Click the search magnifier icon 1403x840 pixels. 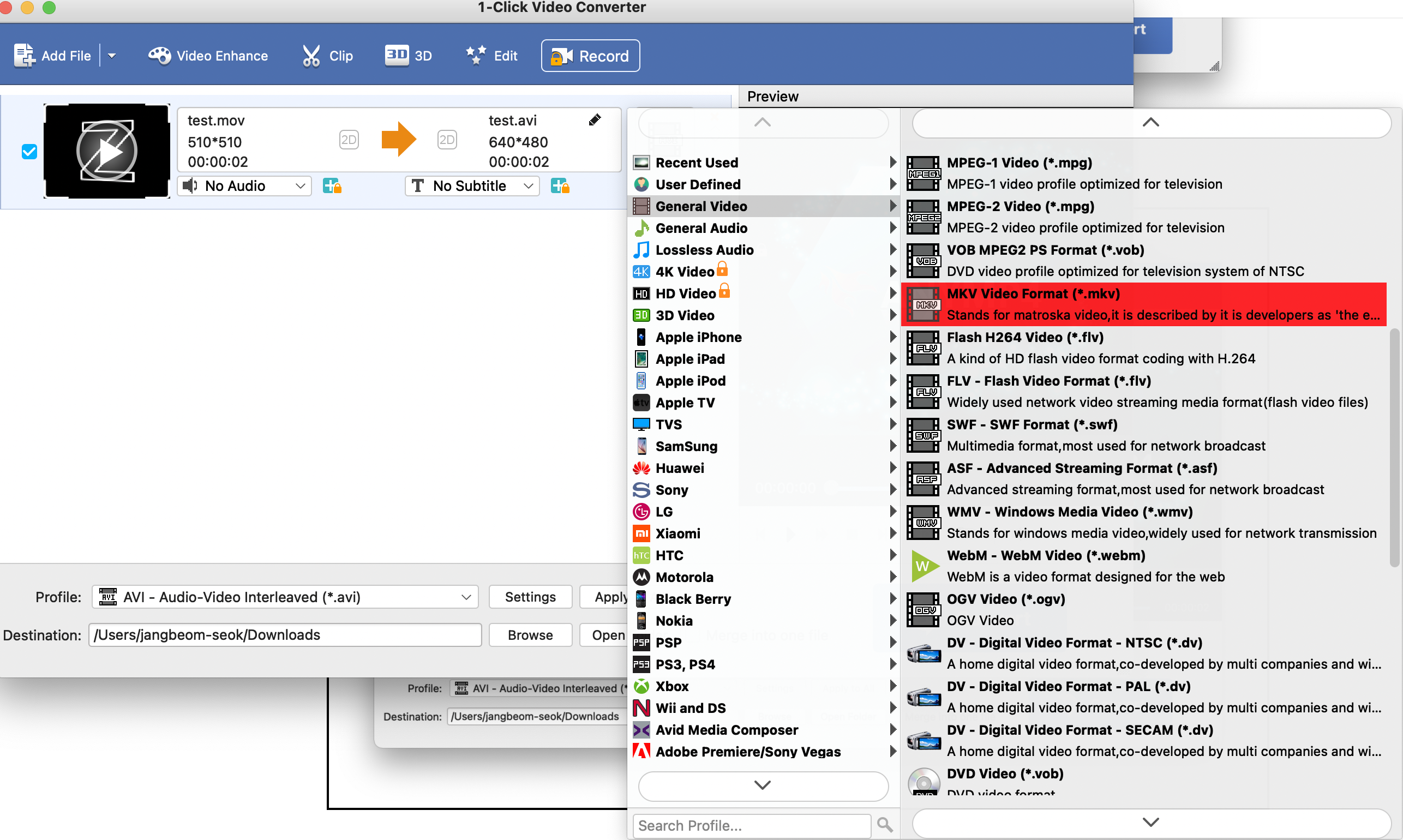(885, 825)
